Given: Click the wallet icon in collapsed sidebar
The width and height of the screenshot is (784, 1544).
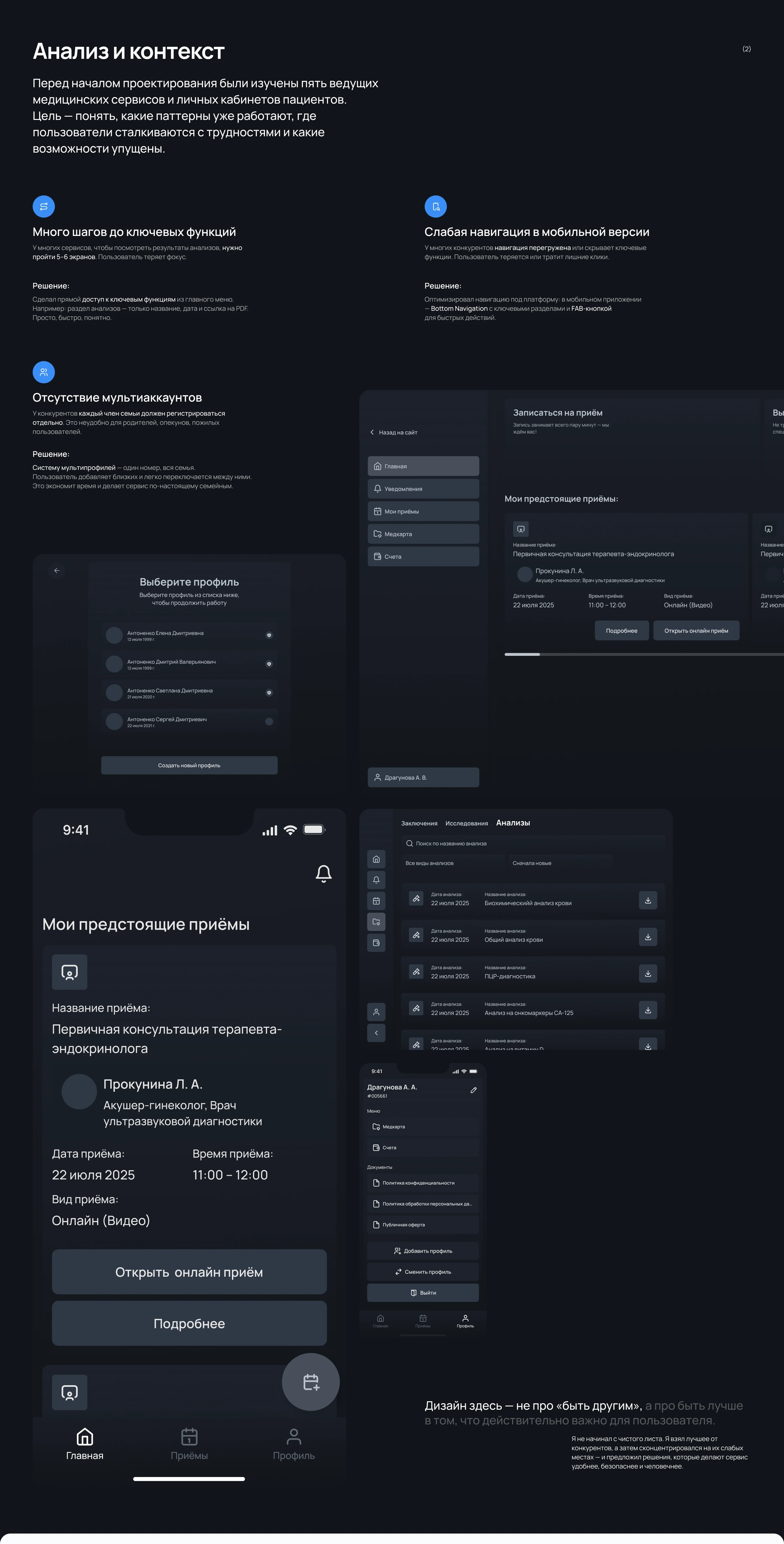Looking at the screenshot, I should 376,943.
